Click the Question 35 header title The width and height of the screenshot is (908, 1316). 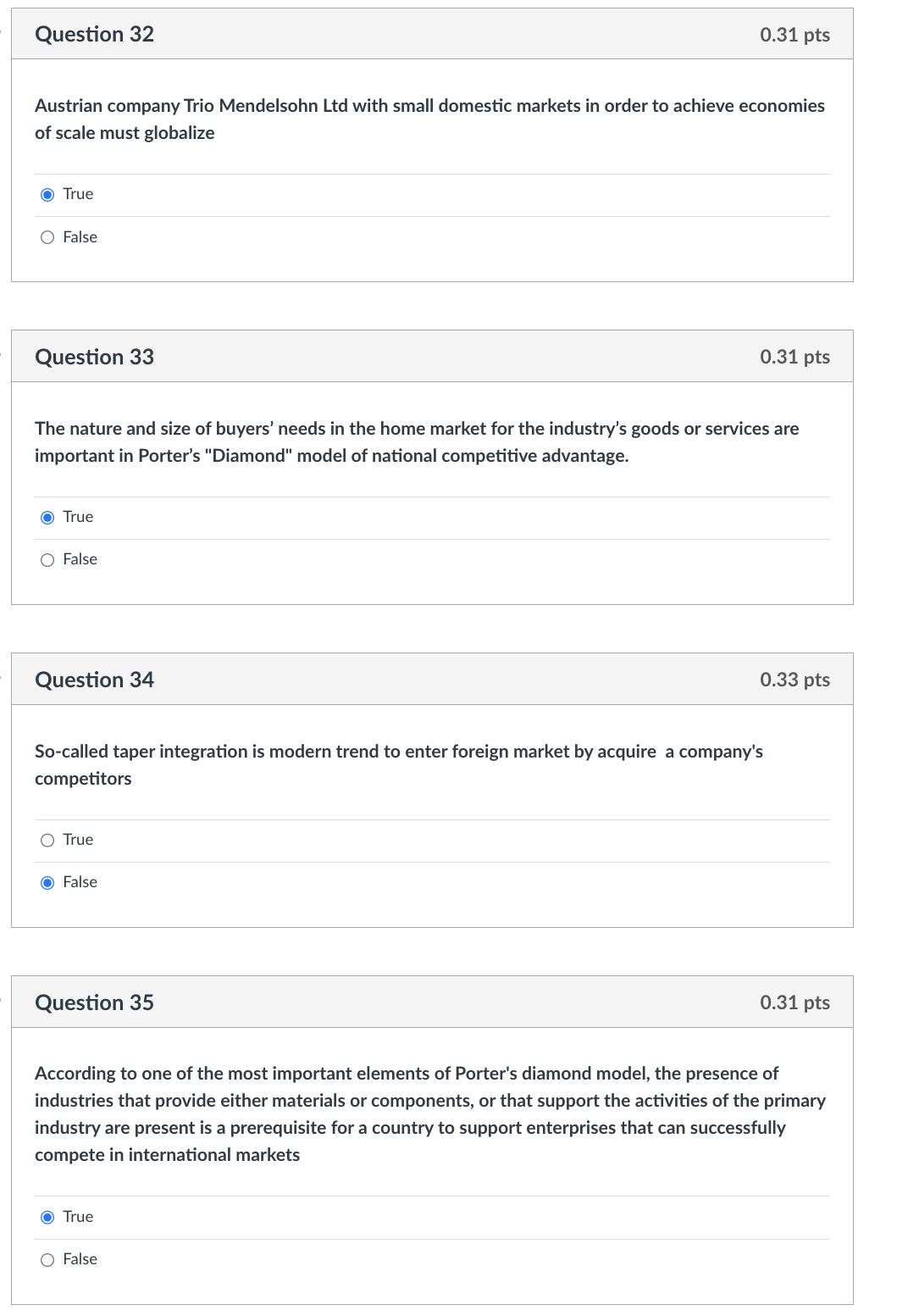point(94,1002)
